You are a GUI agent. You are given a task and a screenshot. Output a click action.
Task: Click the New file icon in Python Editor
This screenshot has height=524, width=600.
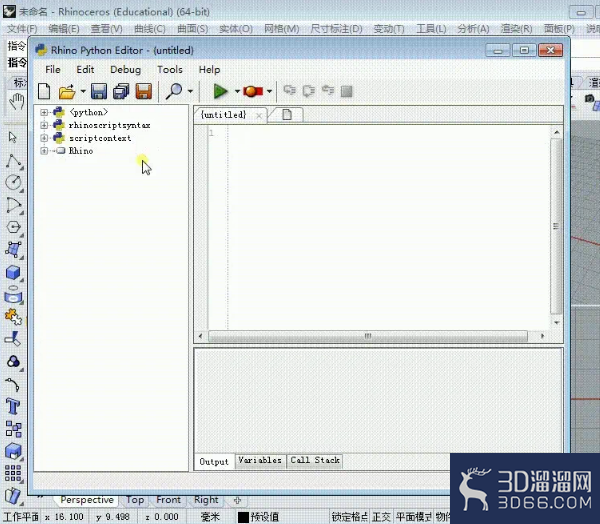pyautogui.click(x=44, y=91)
